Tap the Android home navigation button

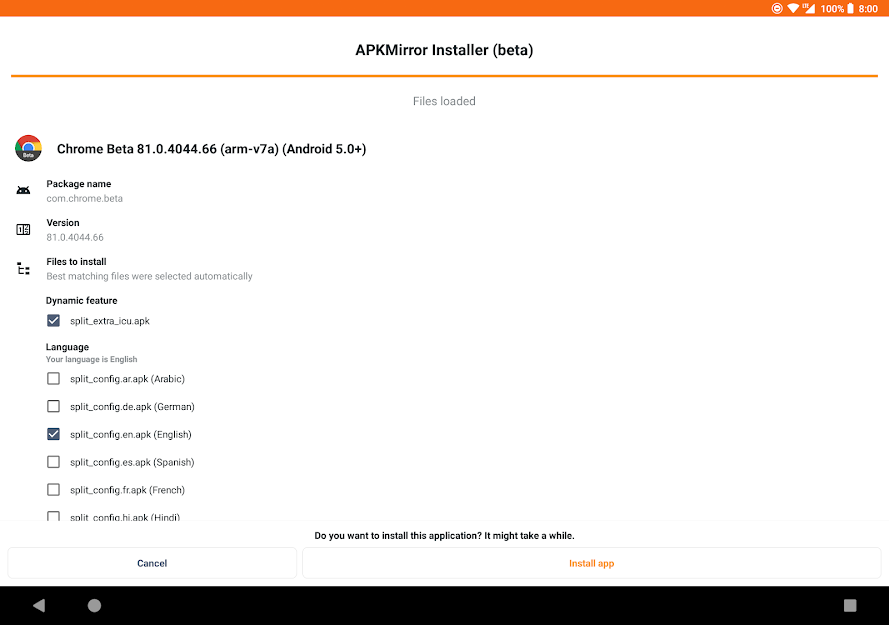pos(94,605)
